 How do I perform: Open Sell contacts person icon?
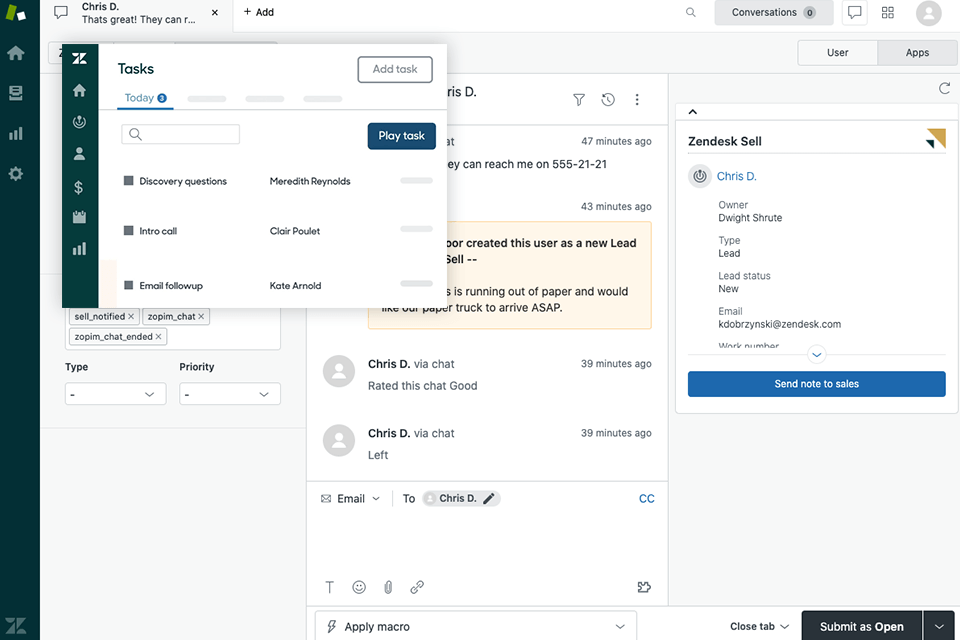80,153
